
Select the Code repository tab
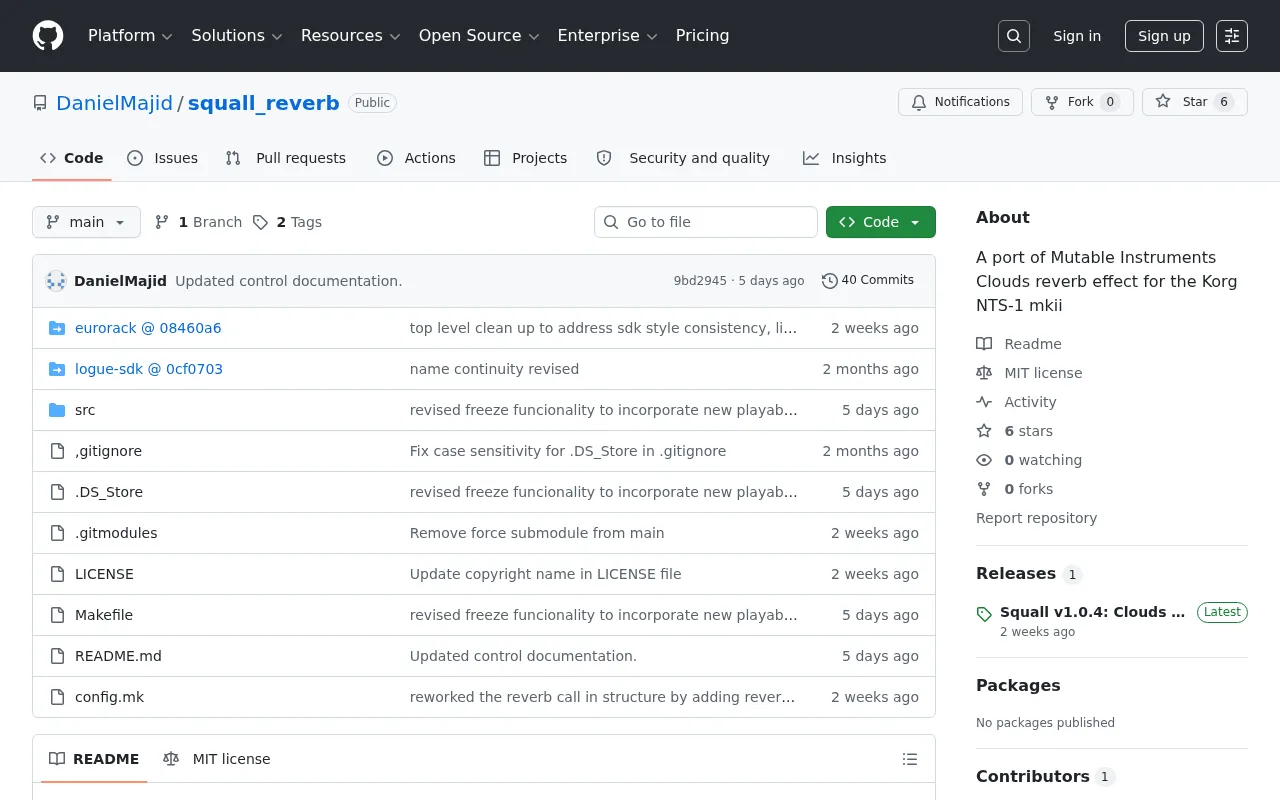[x=72, y=158]
